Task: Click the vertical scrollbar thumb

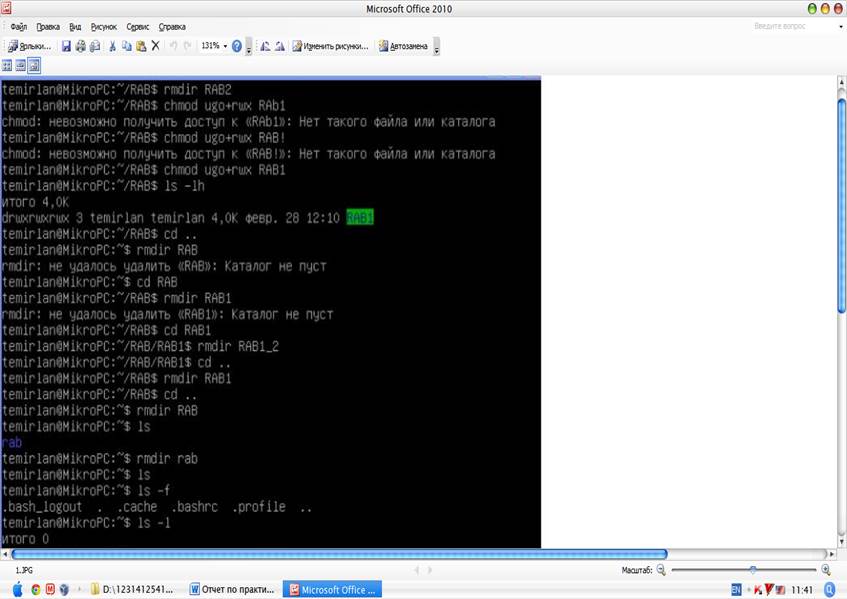Action: (841, 205)
